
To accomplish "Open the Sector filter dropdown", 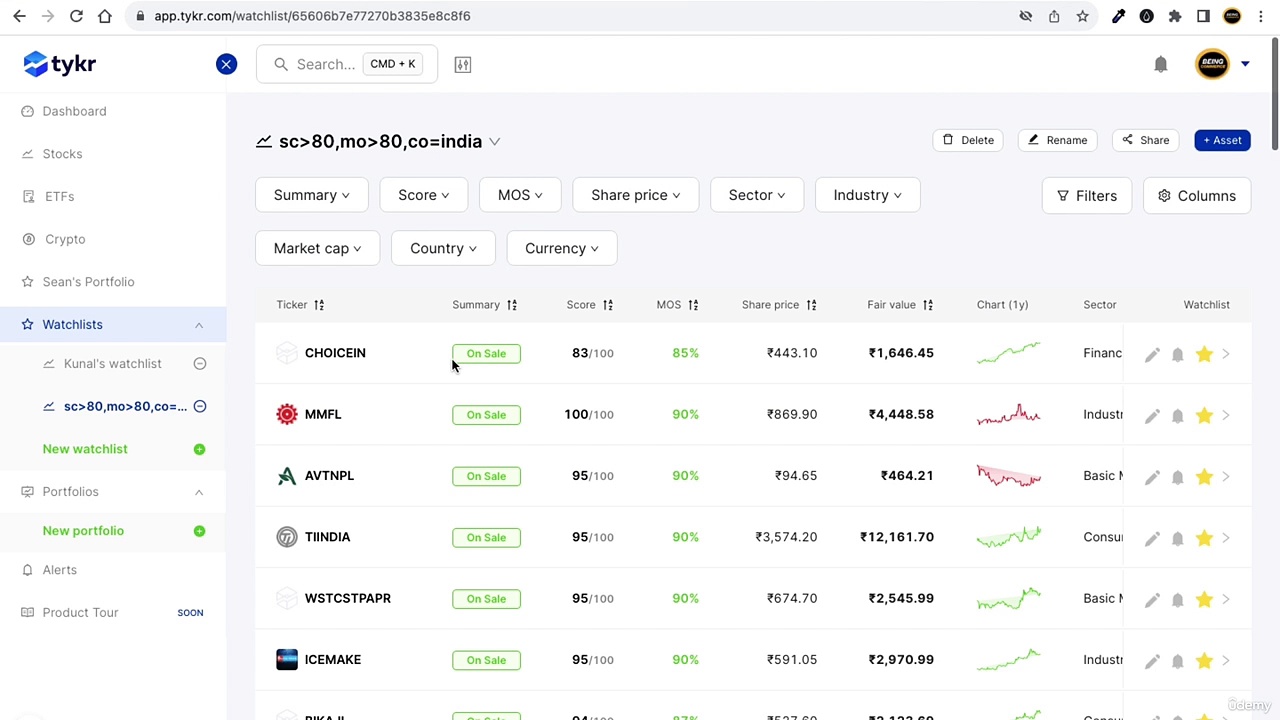I will (756, 195).
